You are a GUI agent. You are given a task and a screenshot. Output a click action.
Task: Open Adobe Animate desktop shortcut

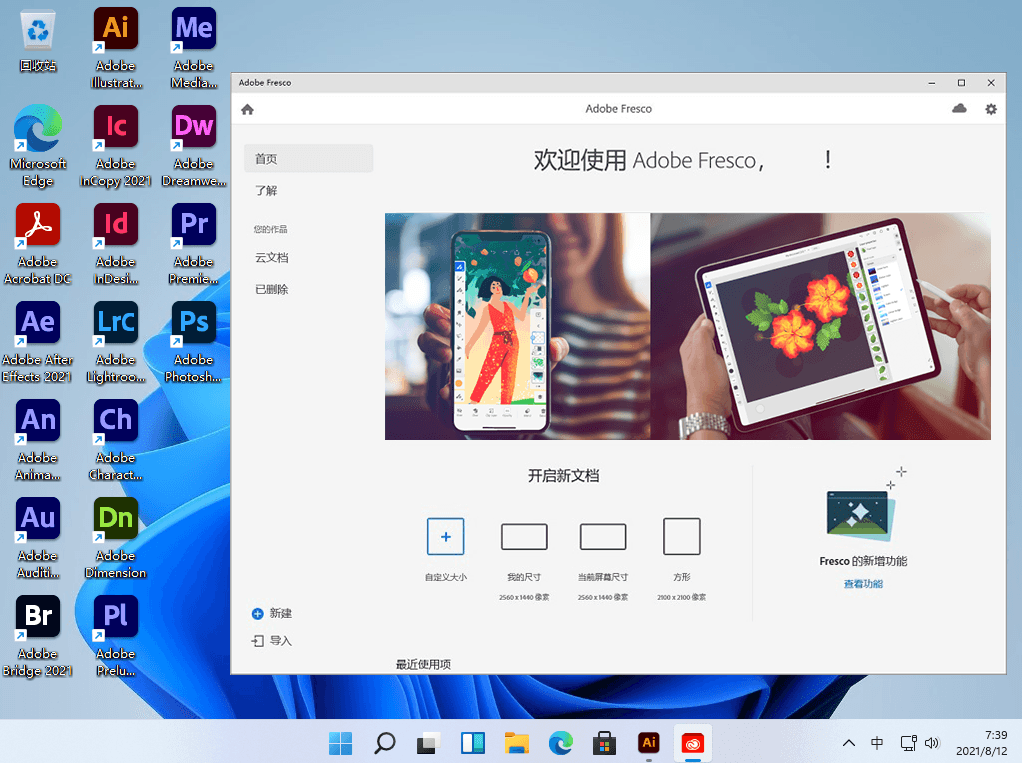click(x=38, y=440)
